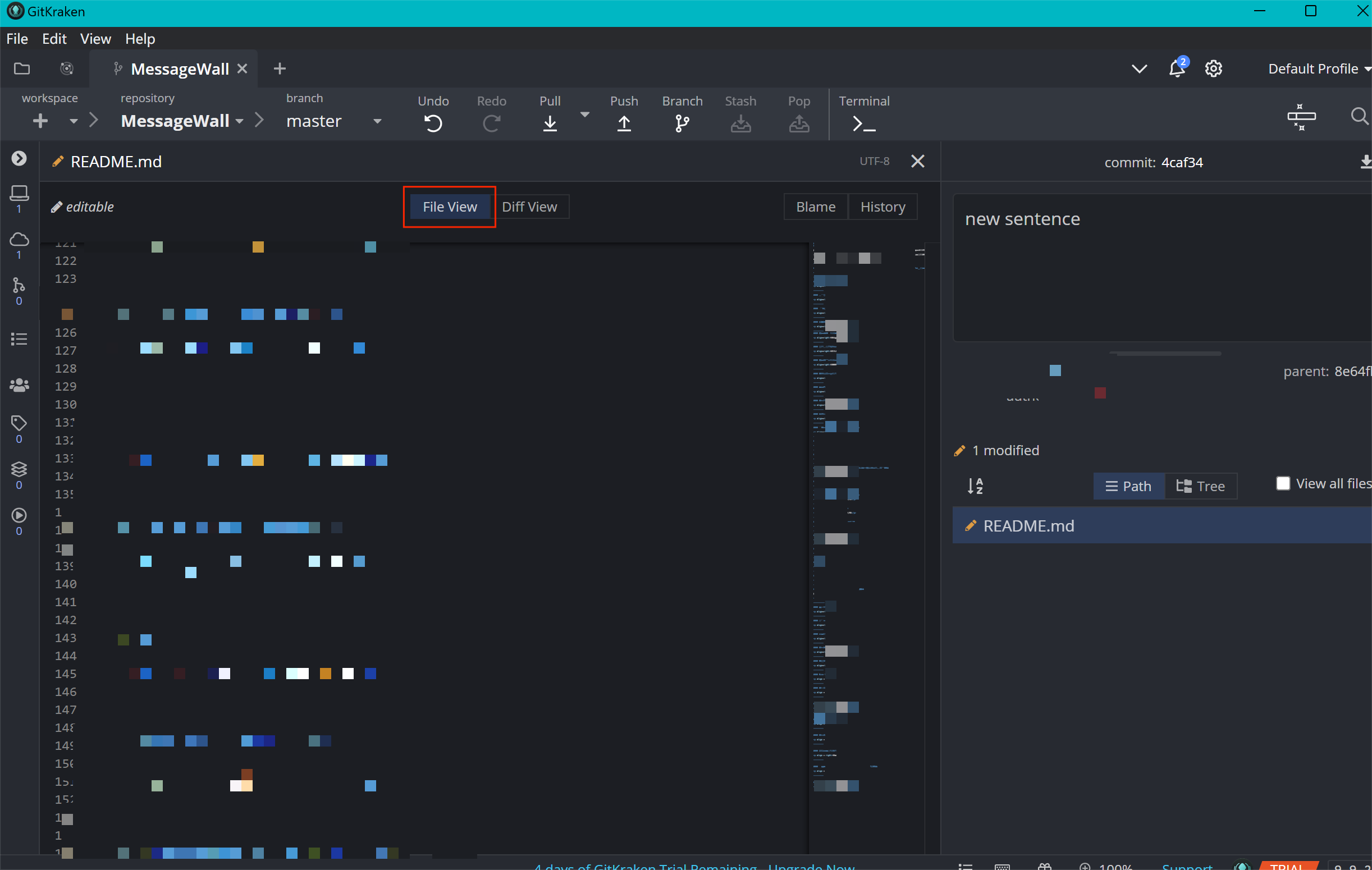Select README.md in the modified files list
The width and height of the screenshot is (1372, 870).
pyautogui.click(x=1028, y=525)
